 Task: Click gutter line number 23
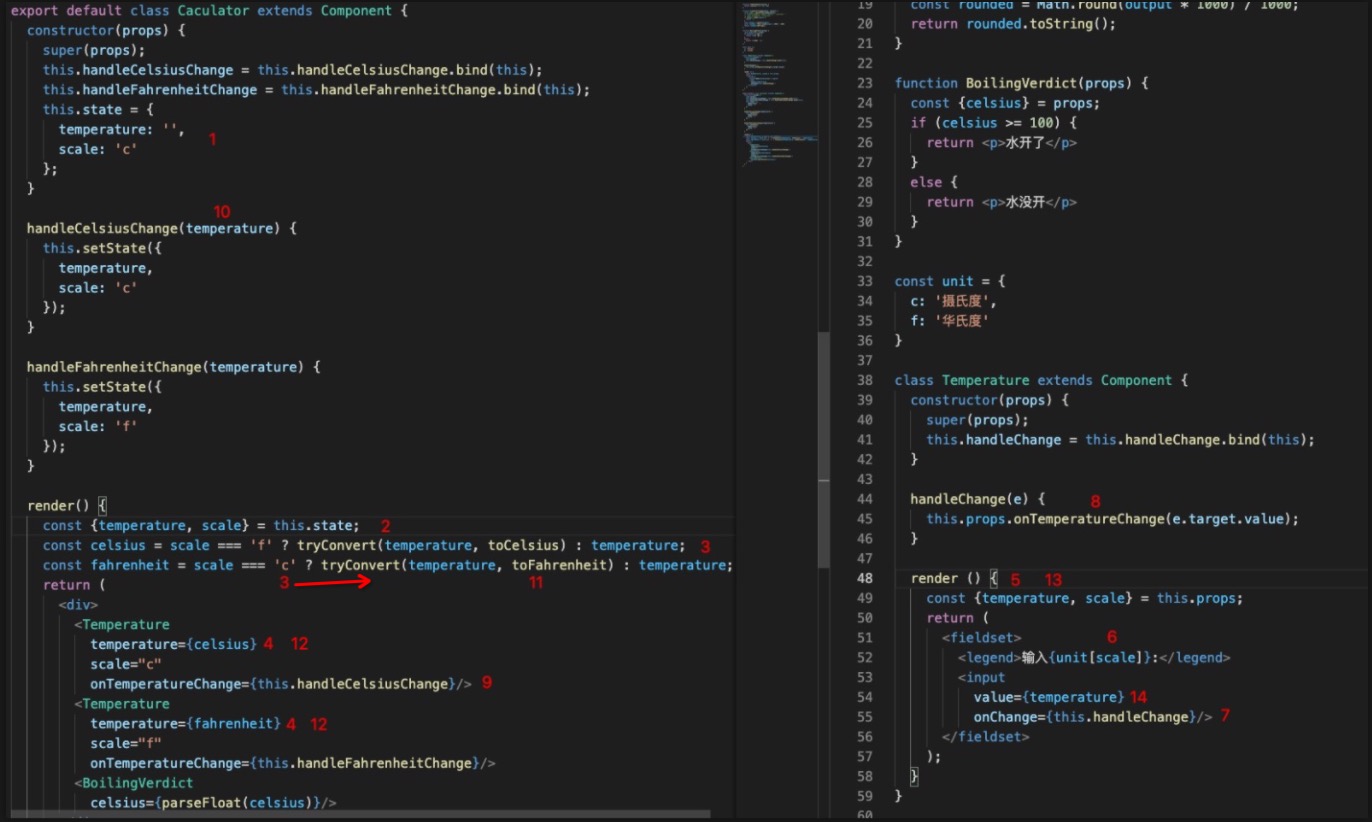tap(865, 83)
